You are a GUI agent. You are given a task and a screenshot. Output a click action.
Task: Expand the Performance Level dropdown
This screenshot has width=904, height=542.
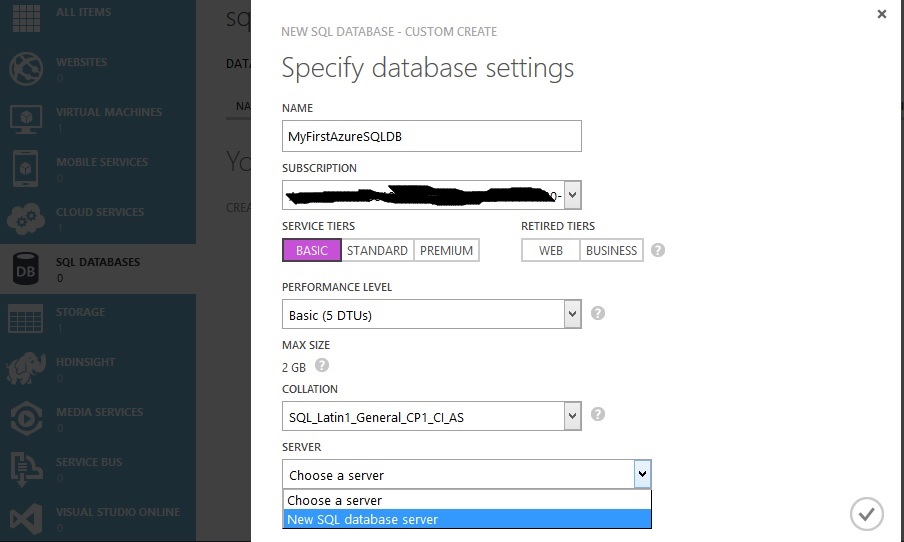coord(572,315)
